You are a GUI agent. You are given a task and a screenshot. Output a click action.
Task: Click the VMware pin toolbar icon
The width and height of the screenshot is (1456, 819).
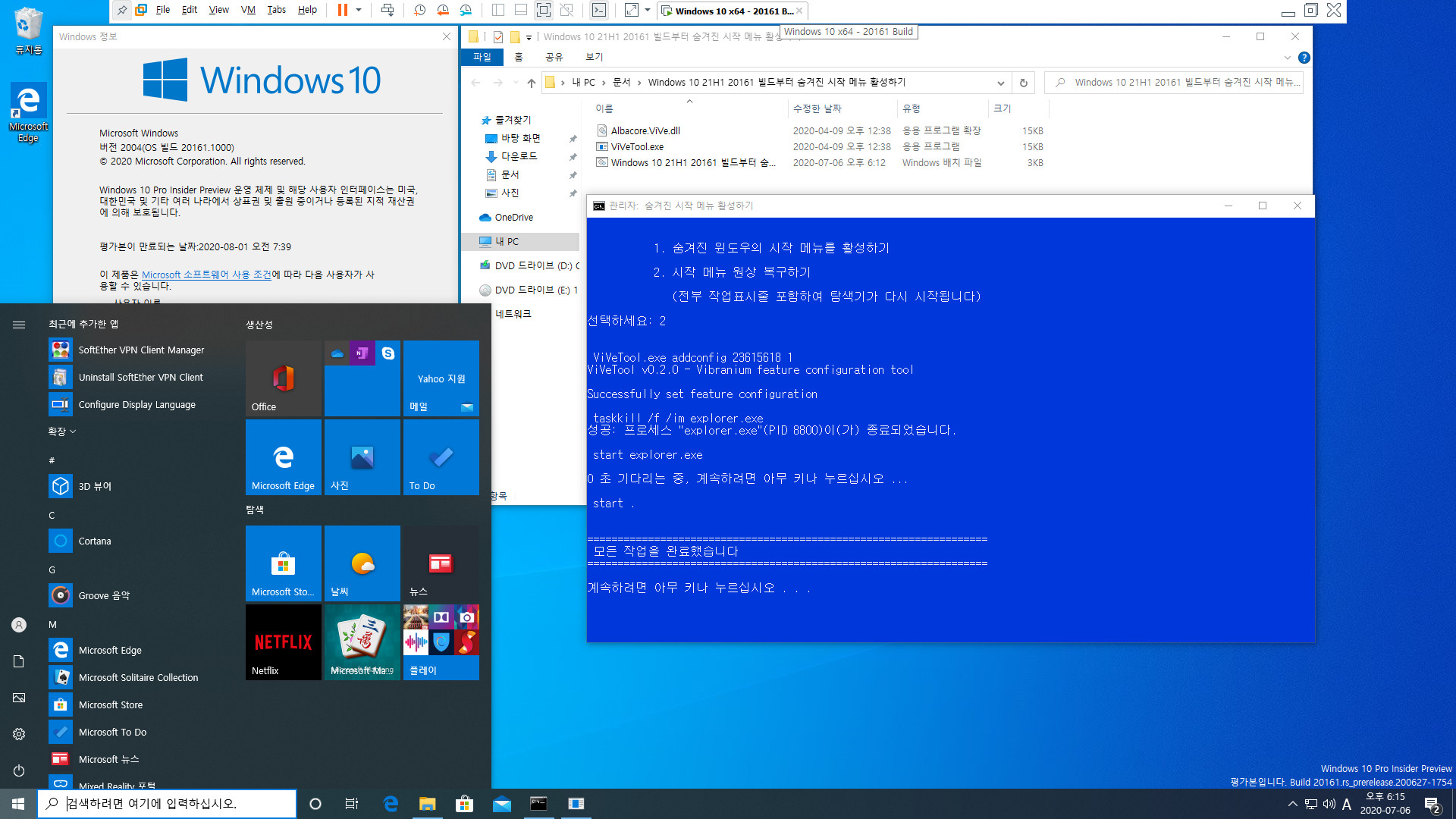tap(121, 10)
